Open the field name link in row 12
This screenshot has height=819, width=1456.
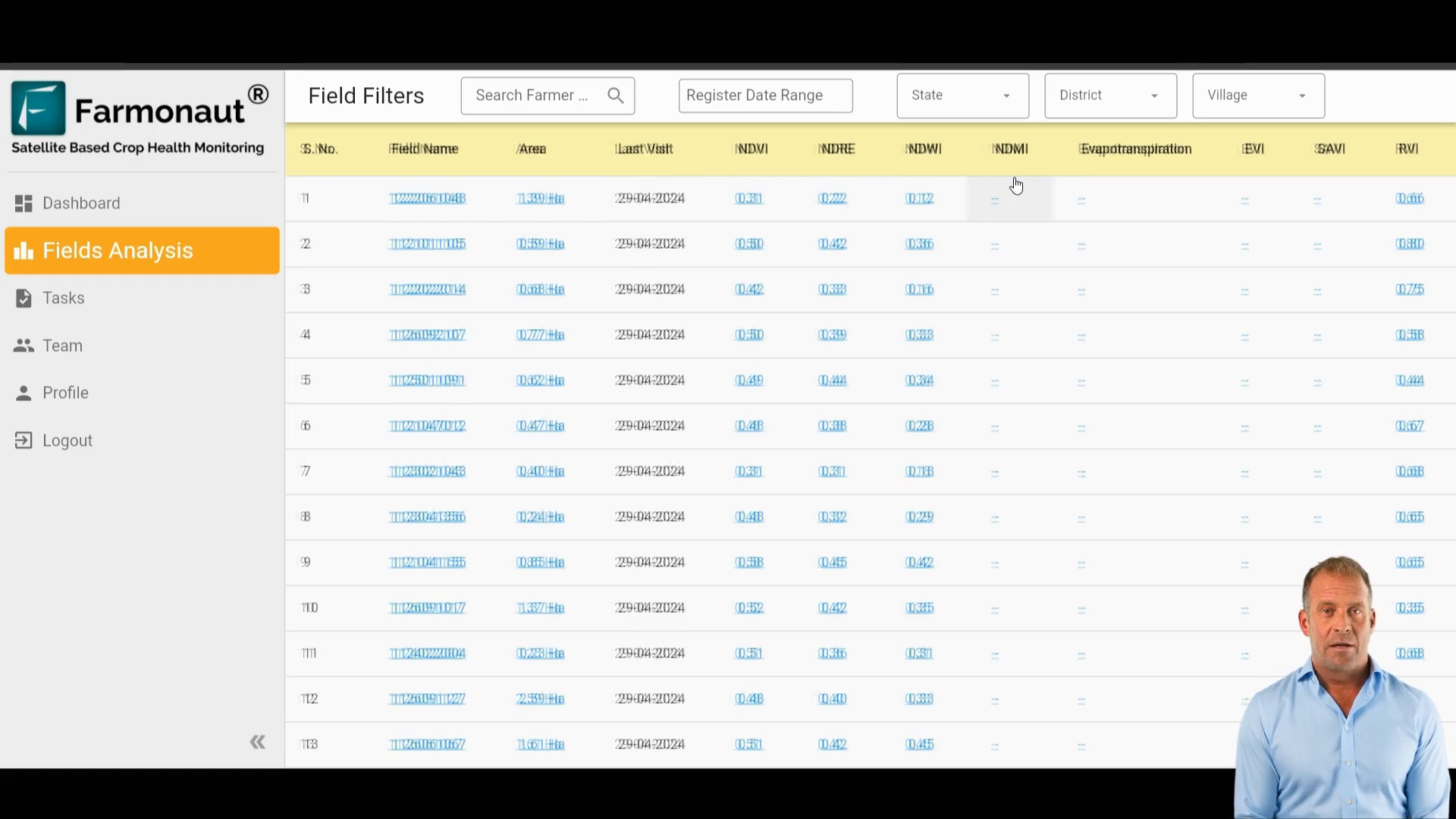pos(427,699)
